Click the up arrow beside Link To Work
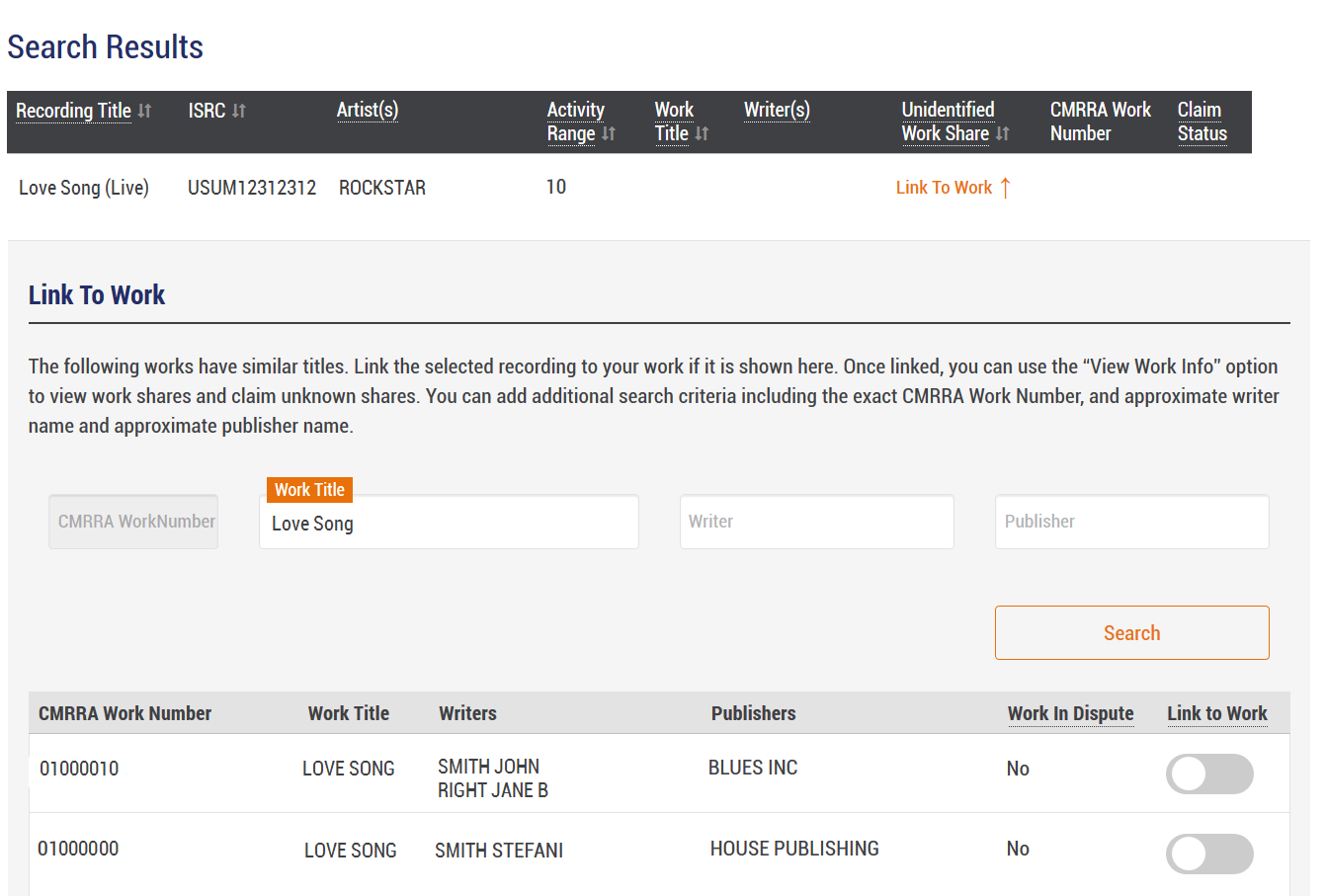Screen dimensions: 1326x896 click(x=1005, y=188)
